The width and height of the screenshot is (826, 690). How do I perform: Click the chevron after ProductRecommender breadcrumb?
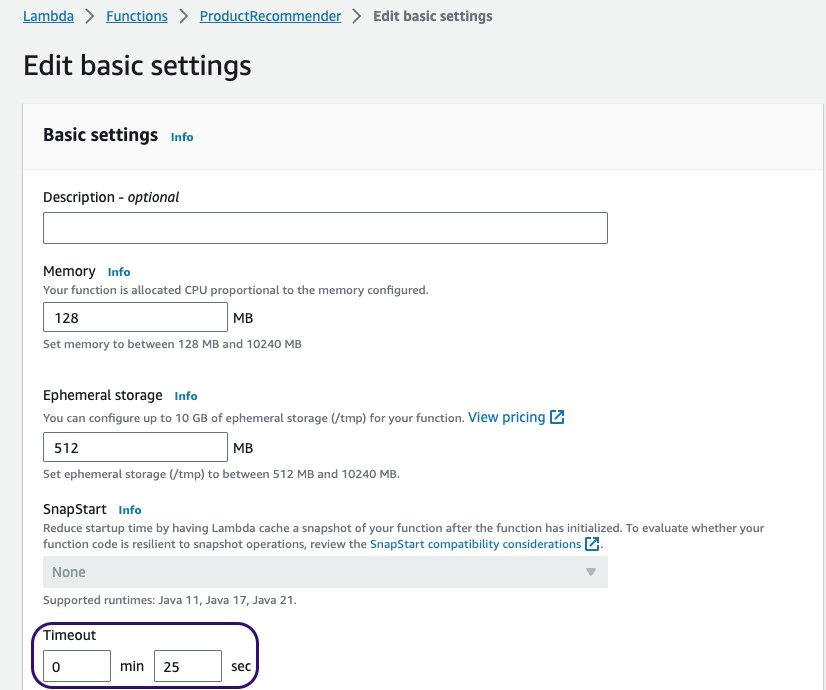click(357, 16)
